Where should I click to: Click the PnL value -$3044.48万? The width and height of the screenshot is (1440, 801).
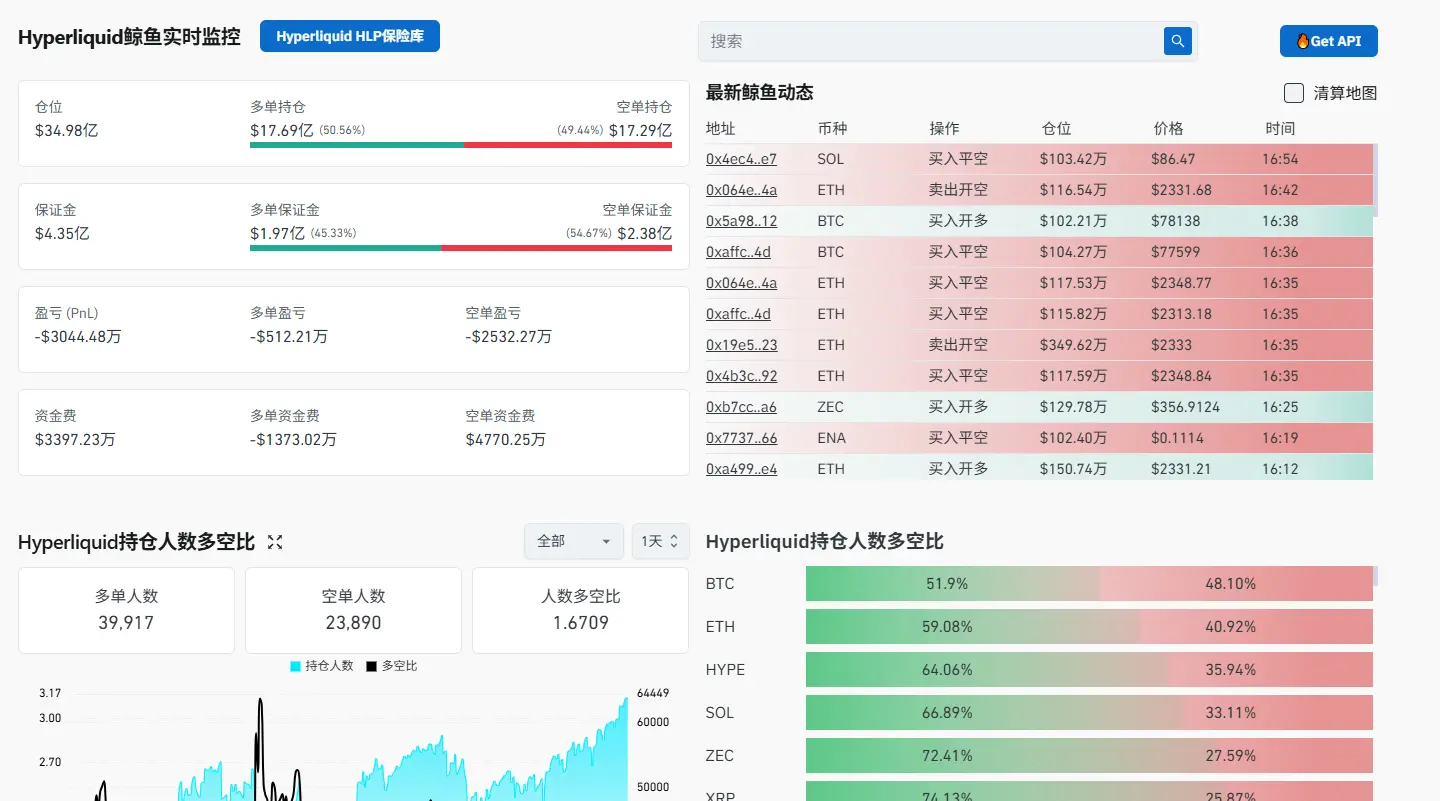coord(78,337)
